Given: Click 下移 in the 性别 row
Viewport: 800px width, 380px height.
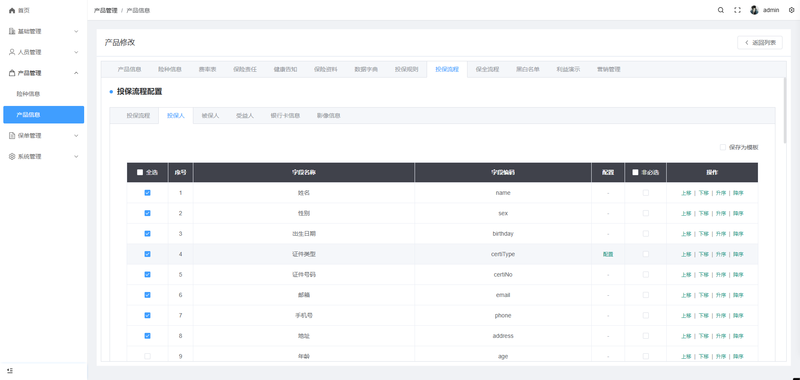Looking at the screenshot, I should click(704, 213).
